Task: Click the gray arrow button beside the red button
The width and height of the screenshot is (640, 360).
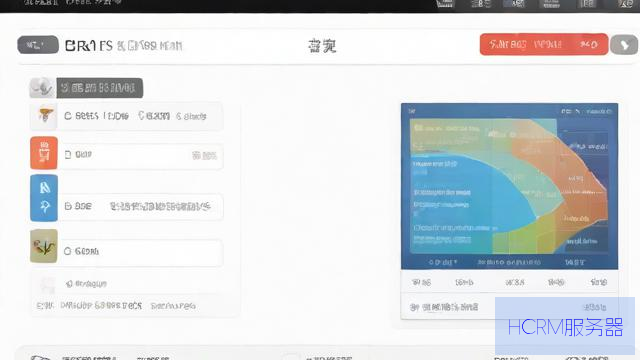Action: [624, 45]
